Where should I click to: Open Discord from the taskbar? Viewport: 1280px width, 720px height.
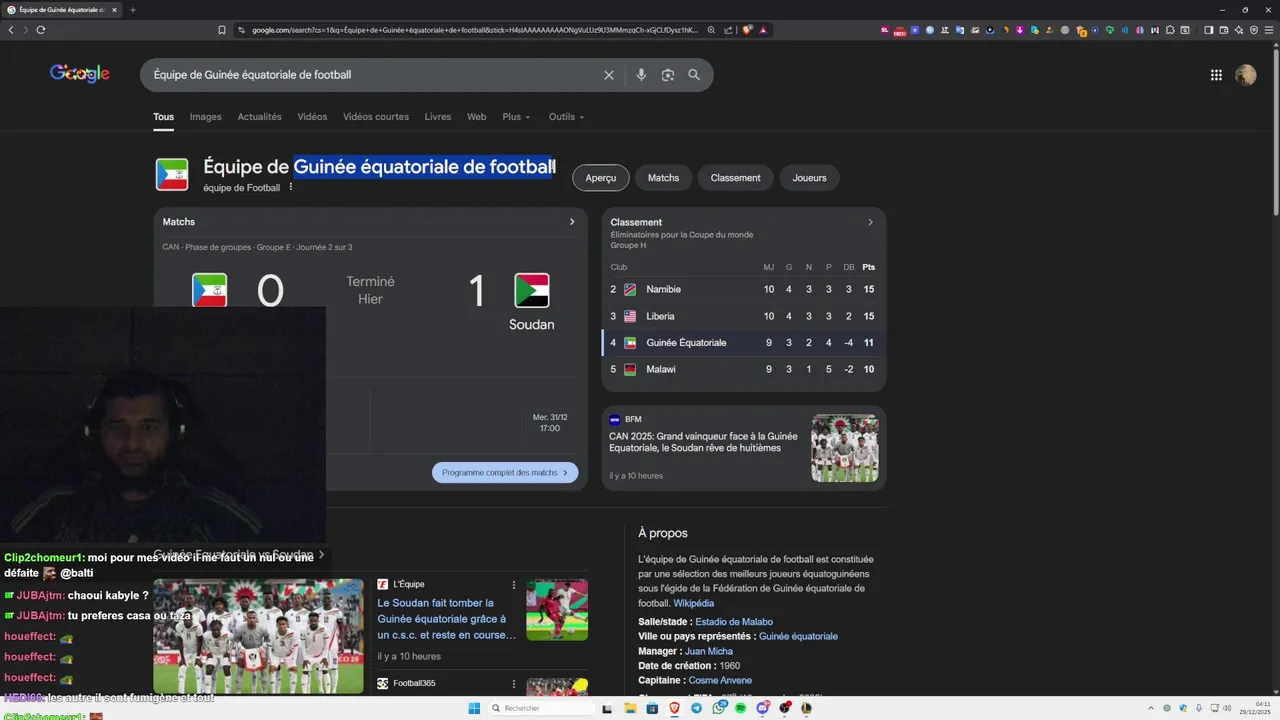pyautogui.click(x=763, y=708)
